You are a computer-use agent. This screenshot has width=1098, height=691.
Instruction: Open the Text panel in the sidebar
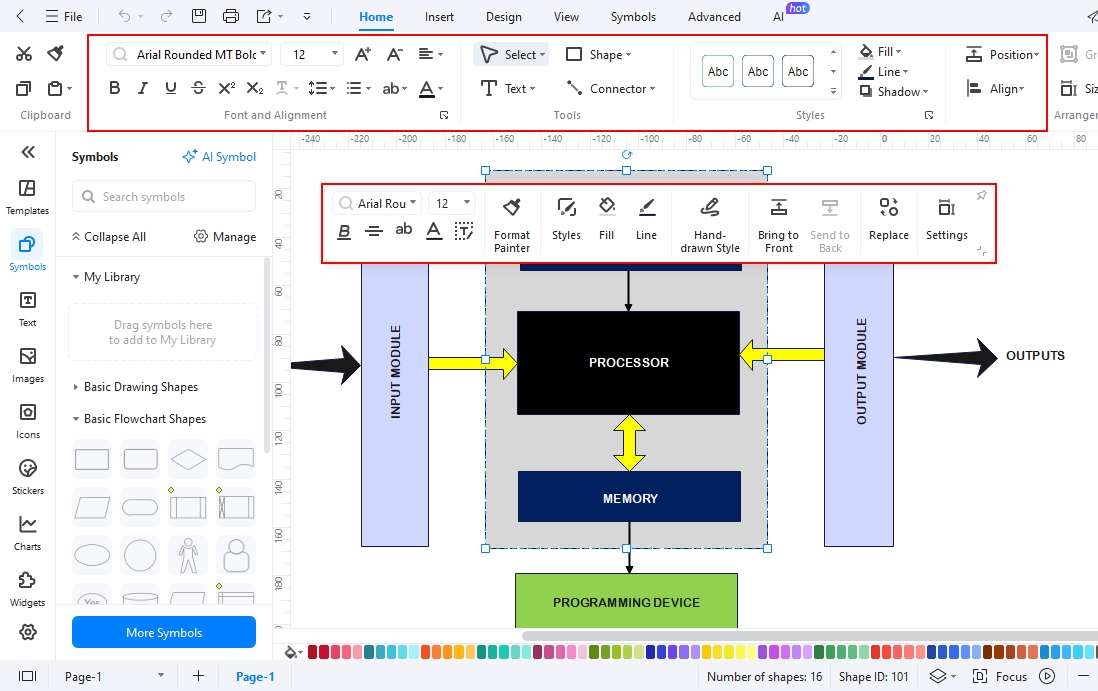coord(27,309)
